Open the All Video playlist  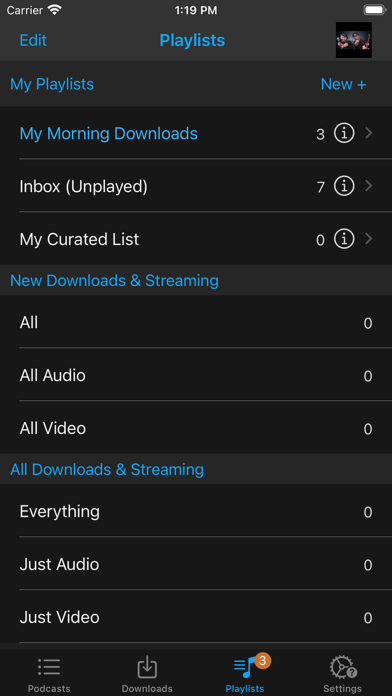[x=196, y=428]
